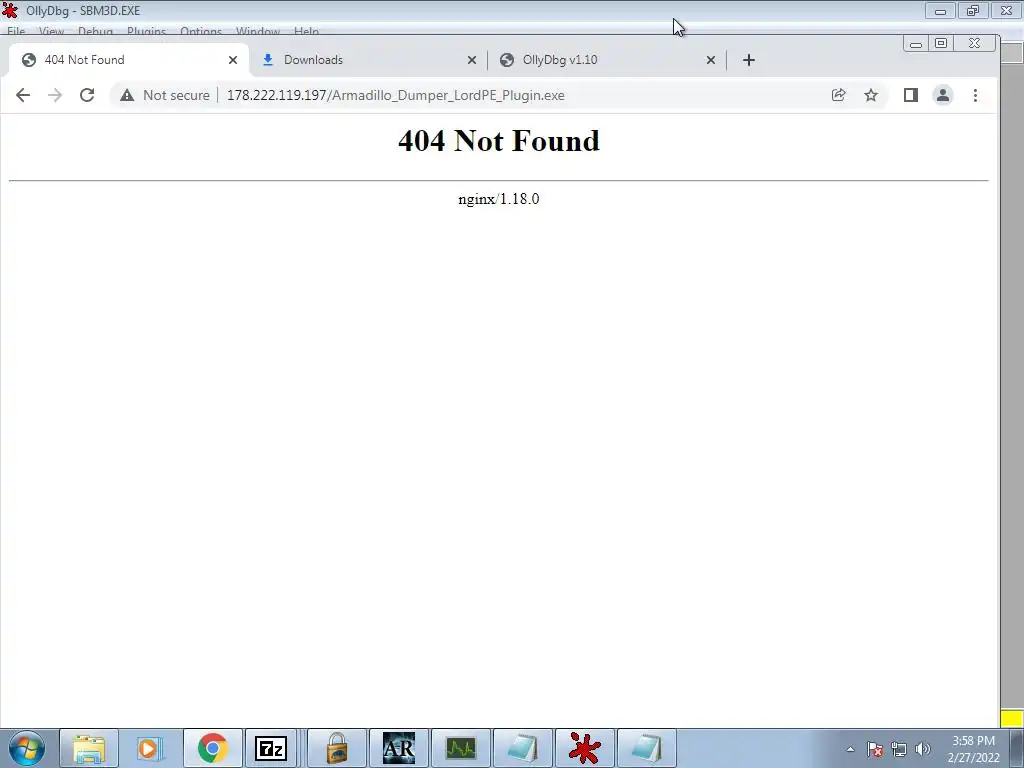Switch to the Downloads tab
The height and width of the screenshot is (768, 1024).
369,60
